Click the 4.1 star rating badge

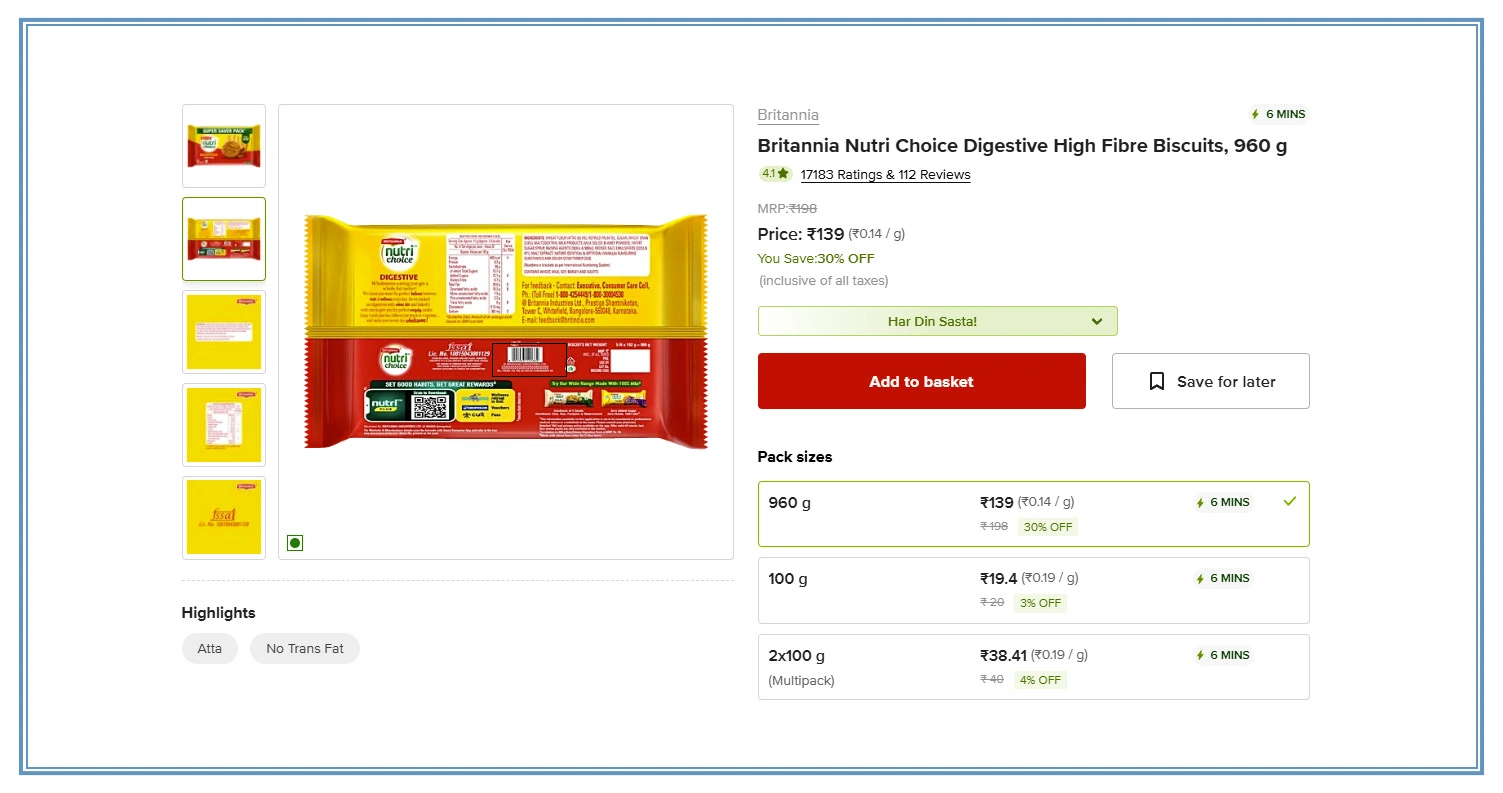775,173
